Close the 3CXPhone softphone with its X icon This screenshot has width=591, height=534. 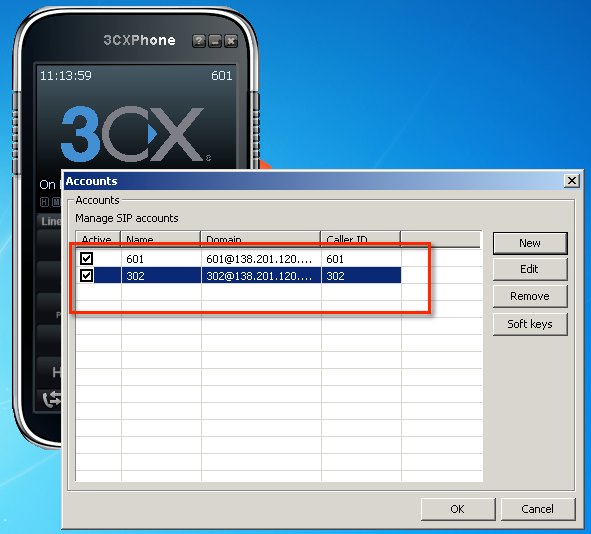[231, 41]
